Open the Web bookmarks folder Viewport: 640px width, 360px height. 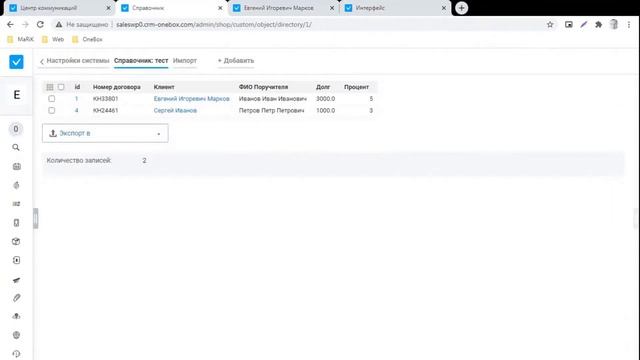53,39
